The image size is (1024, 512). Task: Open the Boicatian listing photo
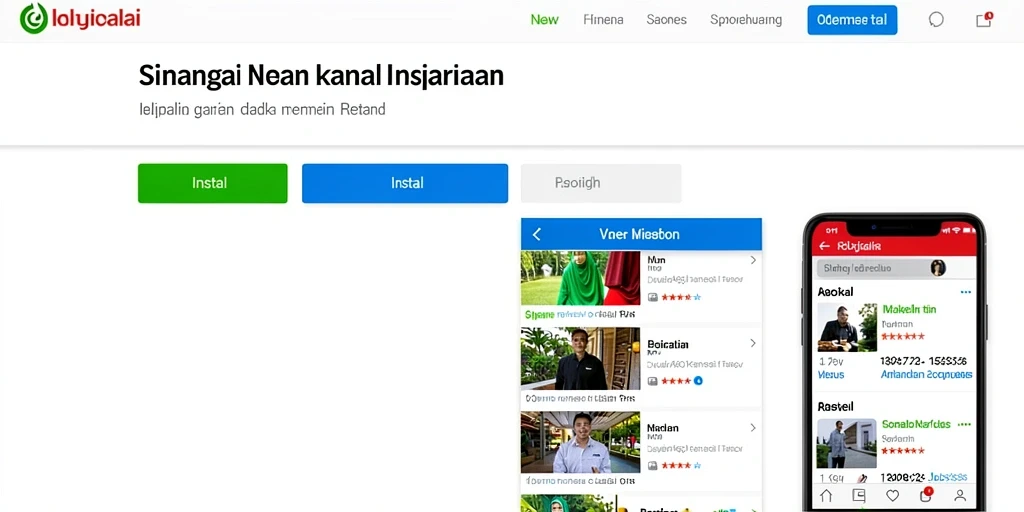click(x=580, y=359)
